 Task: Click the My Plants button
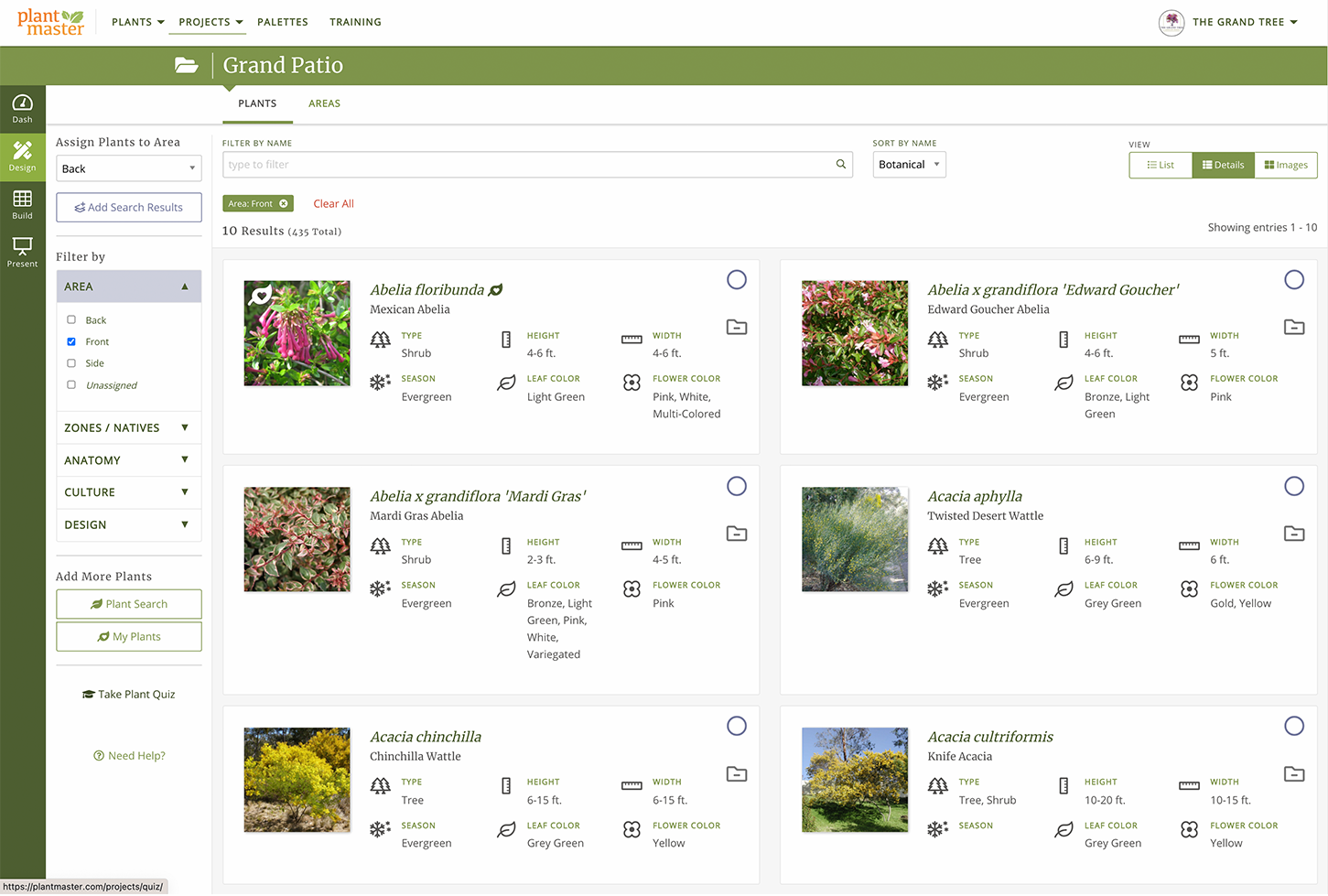[128, 637]
